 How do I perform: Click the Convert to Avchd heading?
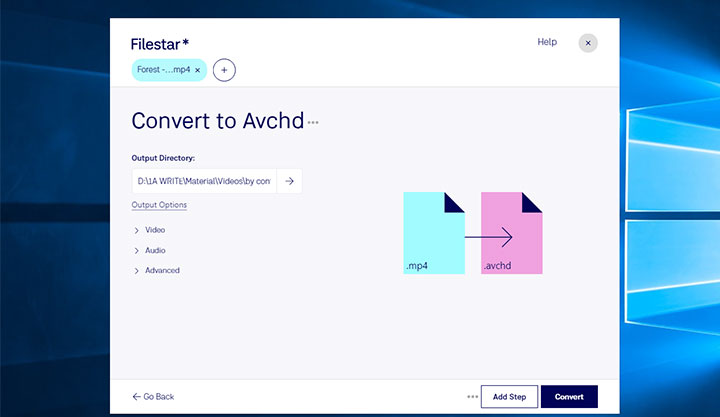tap(218, 121)
